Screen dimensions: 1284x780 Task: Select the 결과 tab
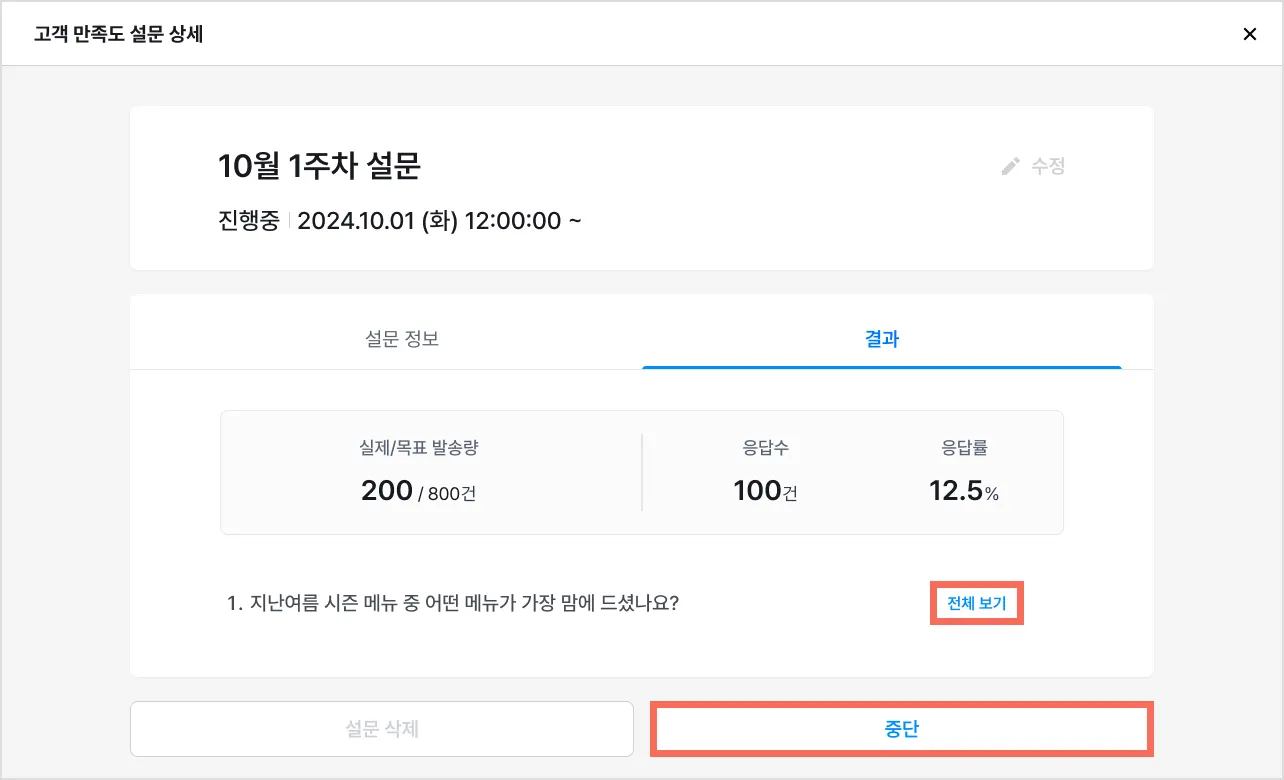pyautogui.click(x=881, y=339)
